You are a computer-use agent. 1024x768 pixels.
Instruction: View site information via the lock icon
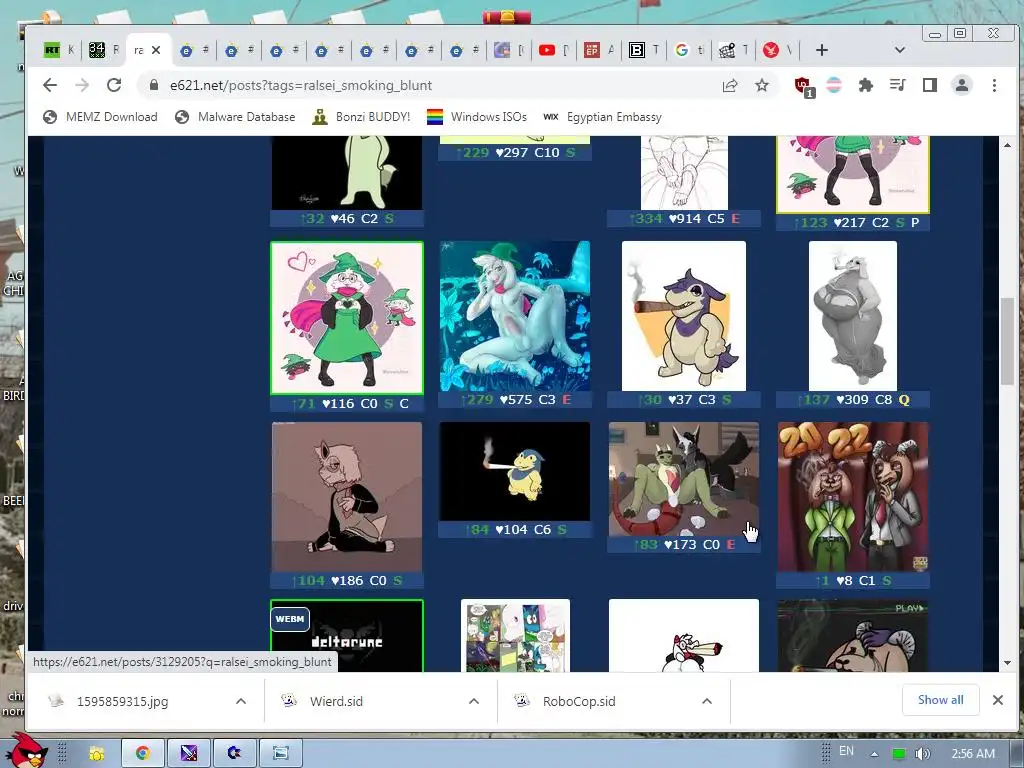[154, 86]
